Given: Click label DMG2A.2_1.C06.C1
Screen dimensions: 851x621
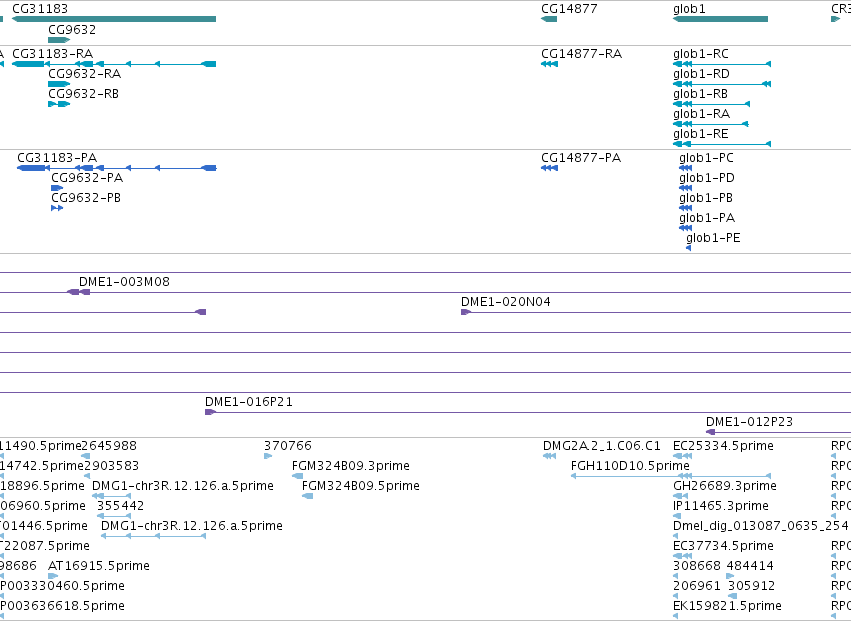Looking at the screenshot, I should 601,446.
